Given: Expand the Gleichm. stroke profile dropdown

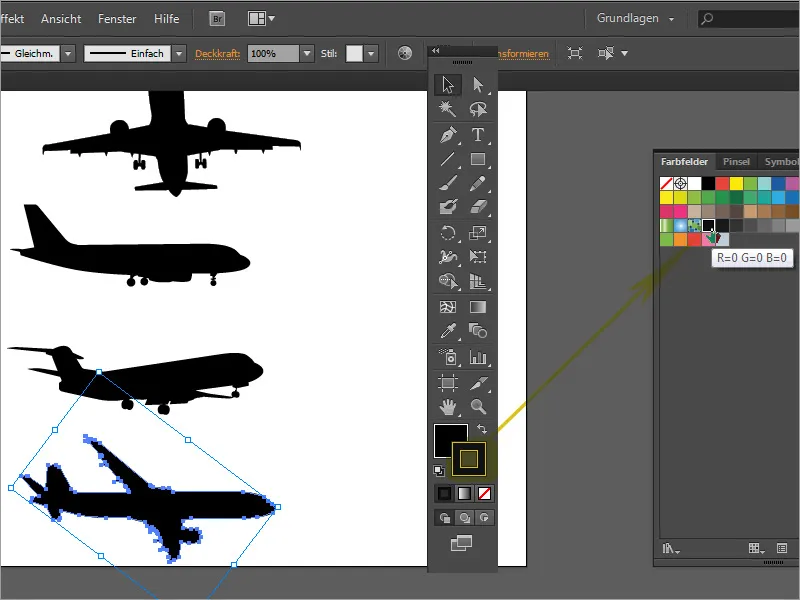Looking at the screenshot, I should point(68,54).
